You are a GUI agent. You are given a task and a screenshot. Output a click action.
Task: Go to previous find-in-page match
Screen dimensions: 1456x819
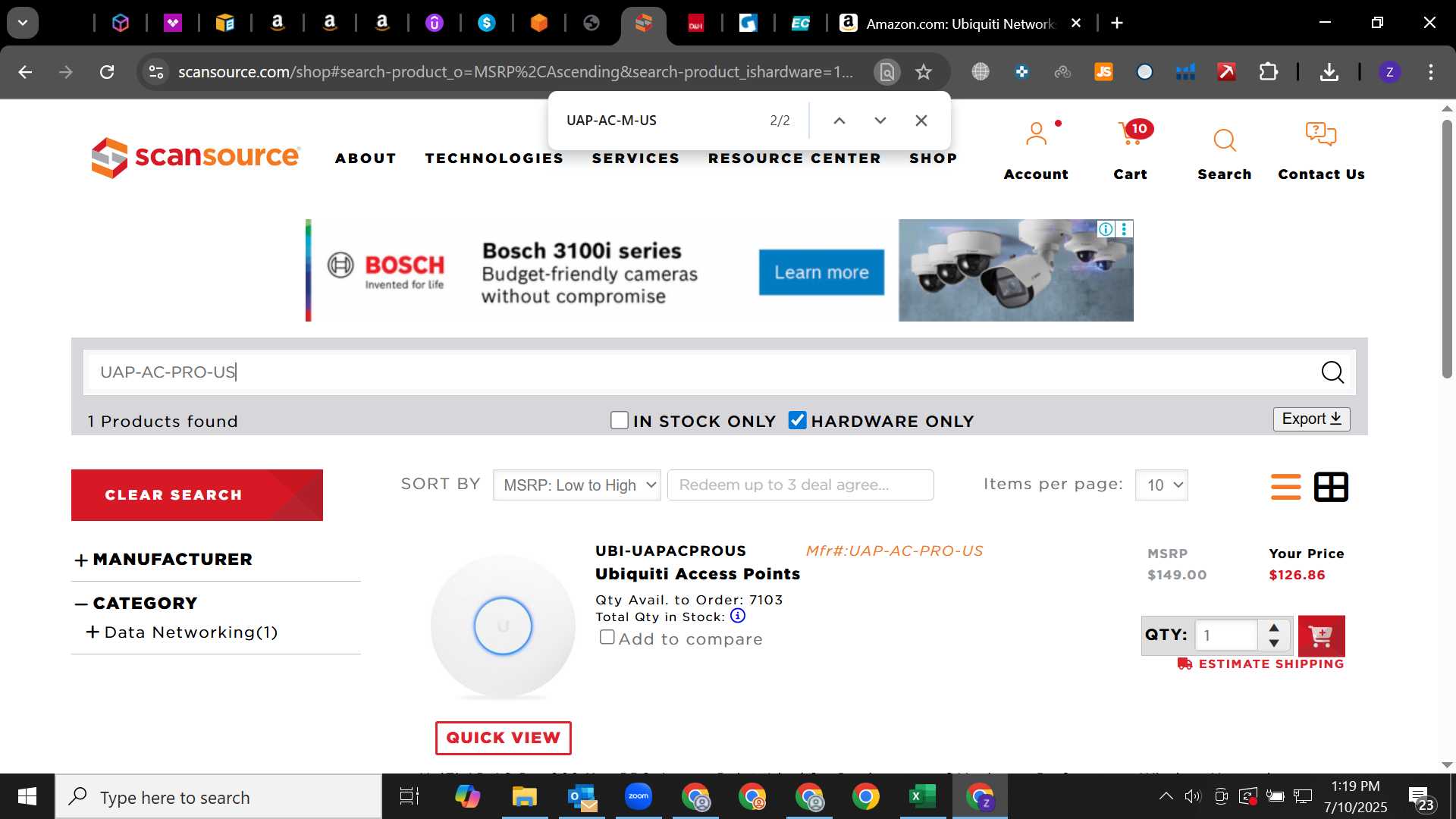[x=839, y=121]
